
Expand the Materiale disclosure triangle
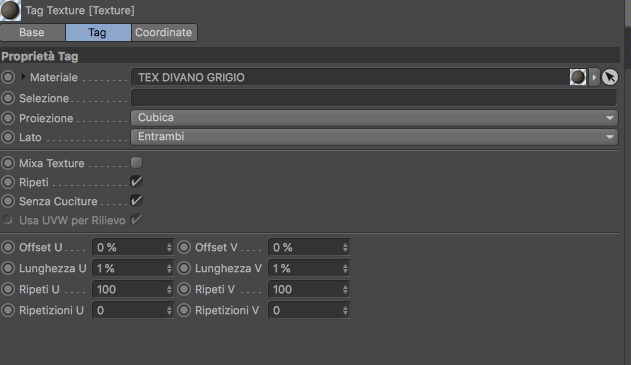[x=23, y=76]
